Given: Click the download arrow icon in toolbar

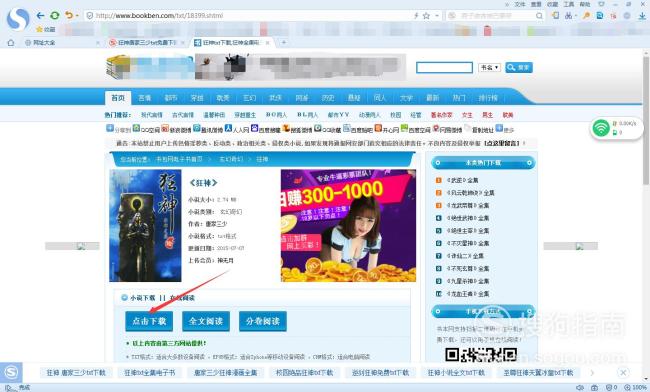Looking at the screenshot, I should (642, 16).
